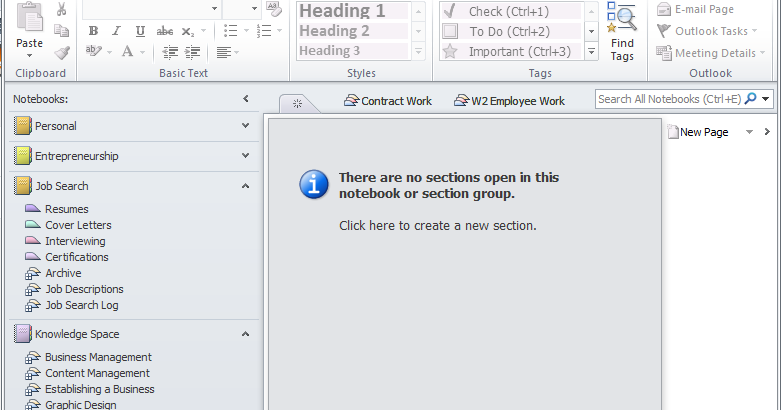Open the W2 Employee Work section group

pyautogui.click(x=510, y=101)
